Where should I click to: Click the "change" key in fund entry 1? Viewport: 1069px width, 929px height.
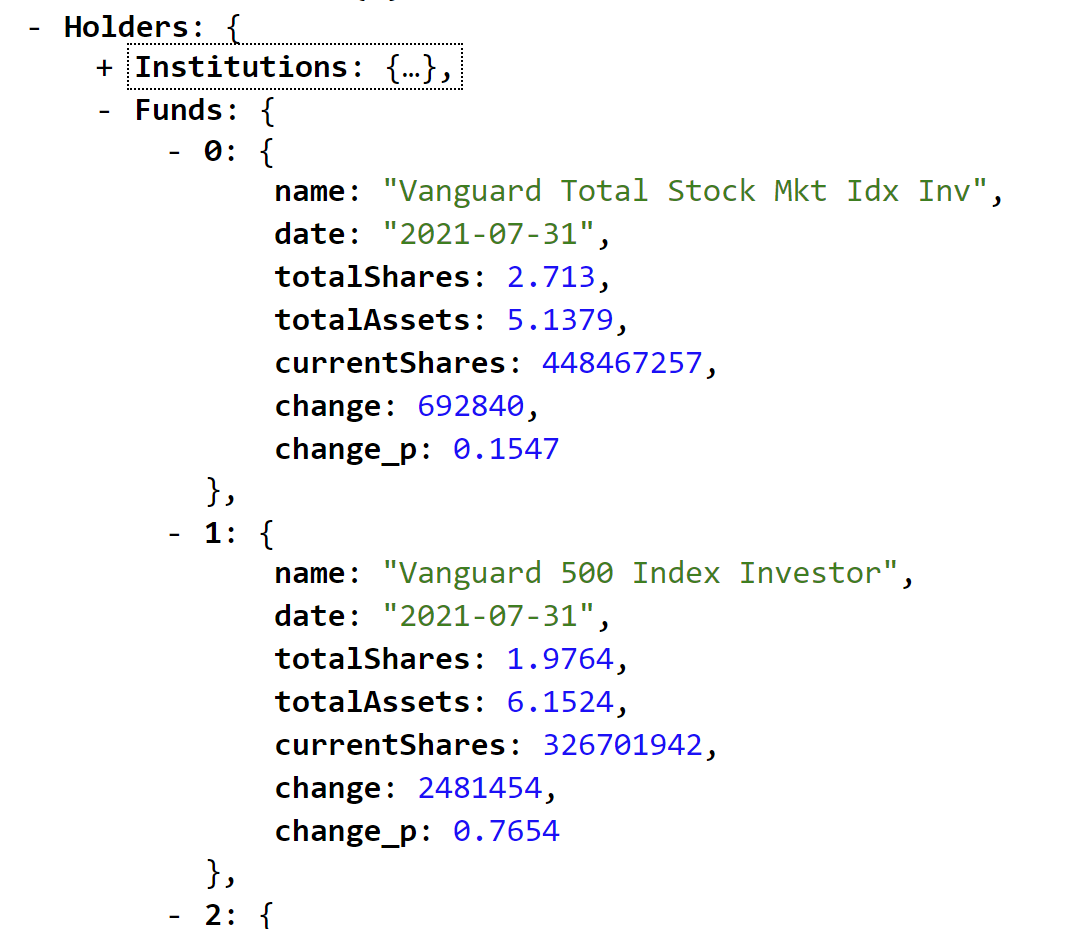[x=328, y=789]
